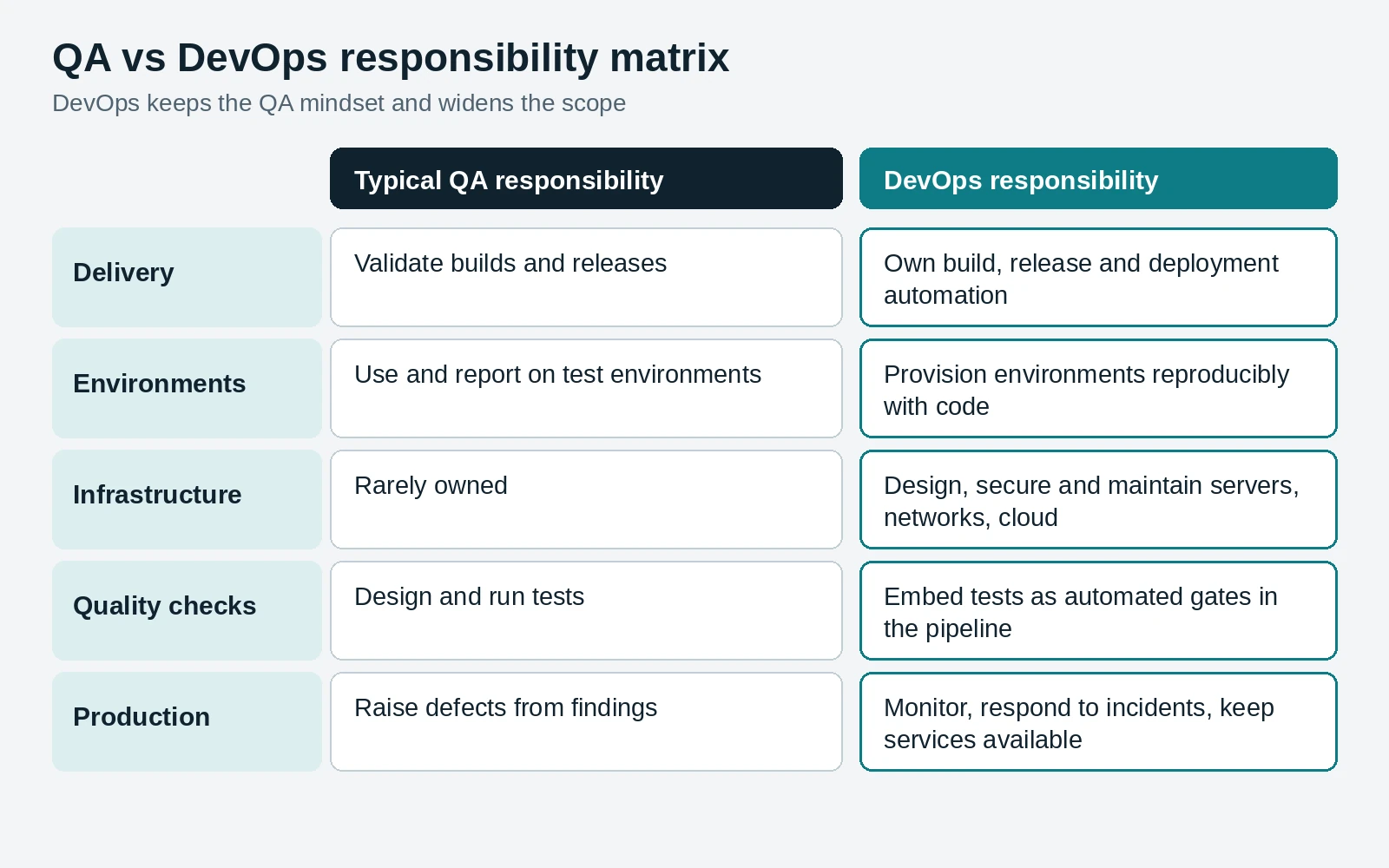1389x868 pixels.
Task: Click the 'Production' row label
Action: pos(187,722)
